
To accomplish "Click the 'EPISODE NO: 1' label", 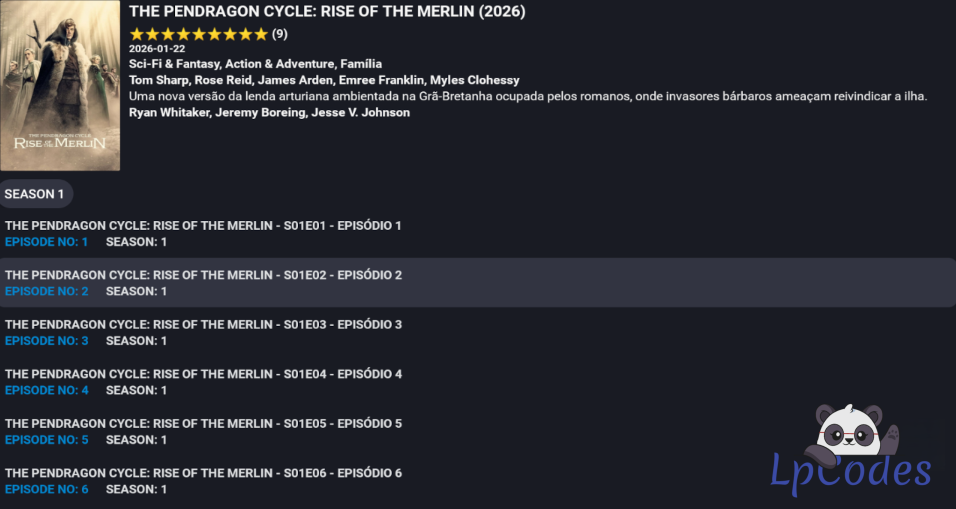I will click(x=47, y=242).
